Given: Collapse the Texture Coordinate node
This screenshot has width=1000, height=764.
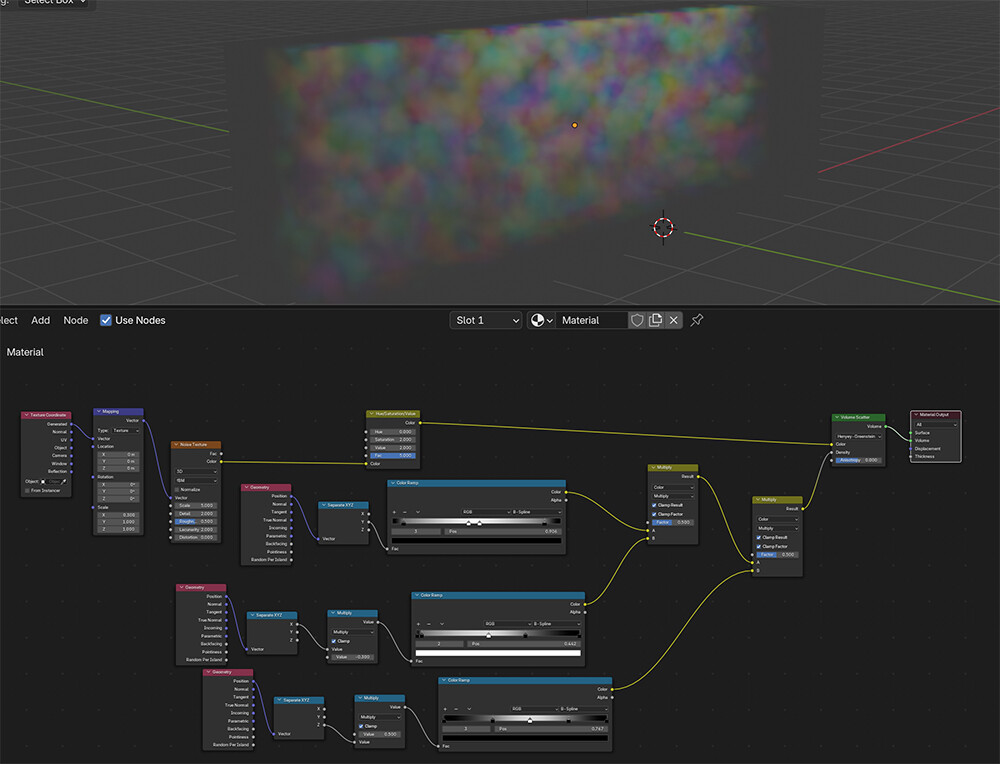Looking at the screenshot, I should click(x=26, y=415).
